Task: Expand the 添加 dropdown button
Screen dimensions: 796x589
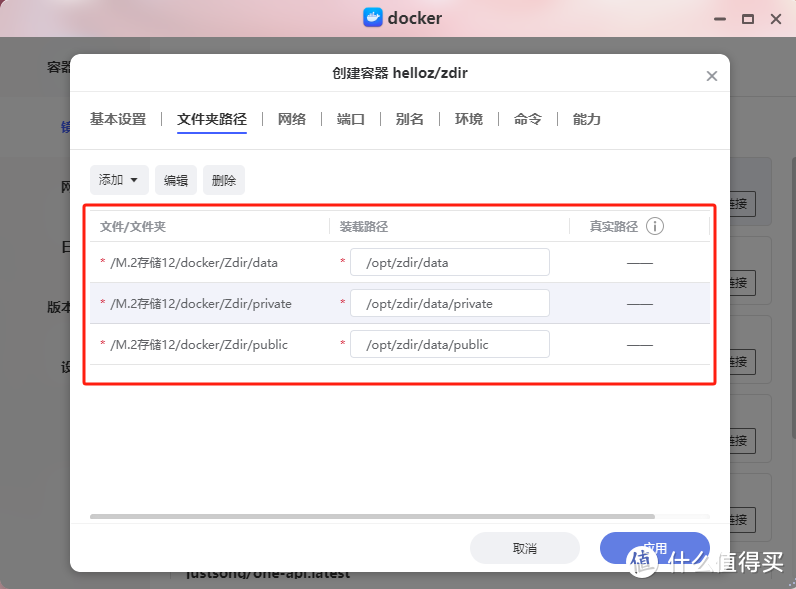Action: (x=119, y=180)
